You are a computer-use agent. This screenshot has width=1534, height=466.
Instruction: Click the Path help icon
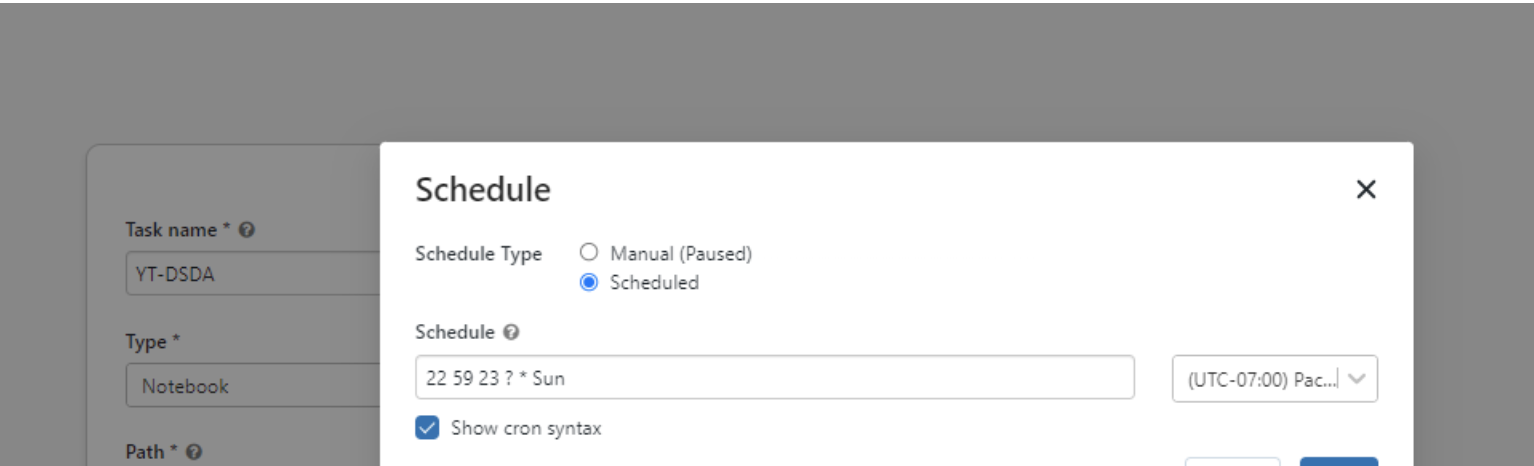(194, 452)
